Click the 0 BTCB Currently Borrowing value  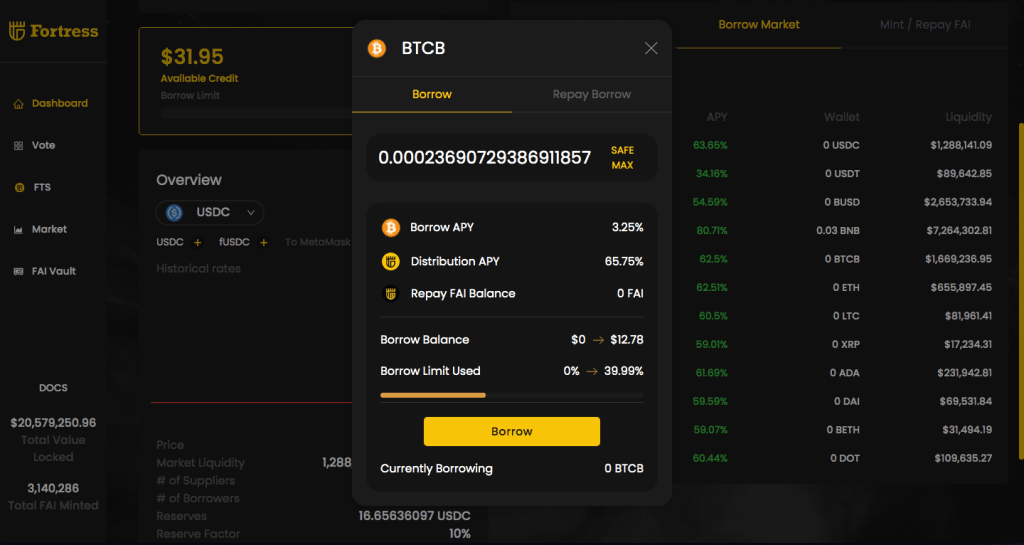tap(624, 469)
